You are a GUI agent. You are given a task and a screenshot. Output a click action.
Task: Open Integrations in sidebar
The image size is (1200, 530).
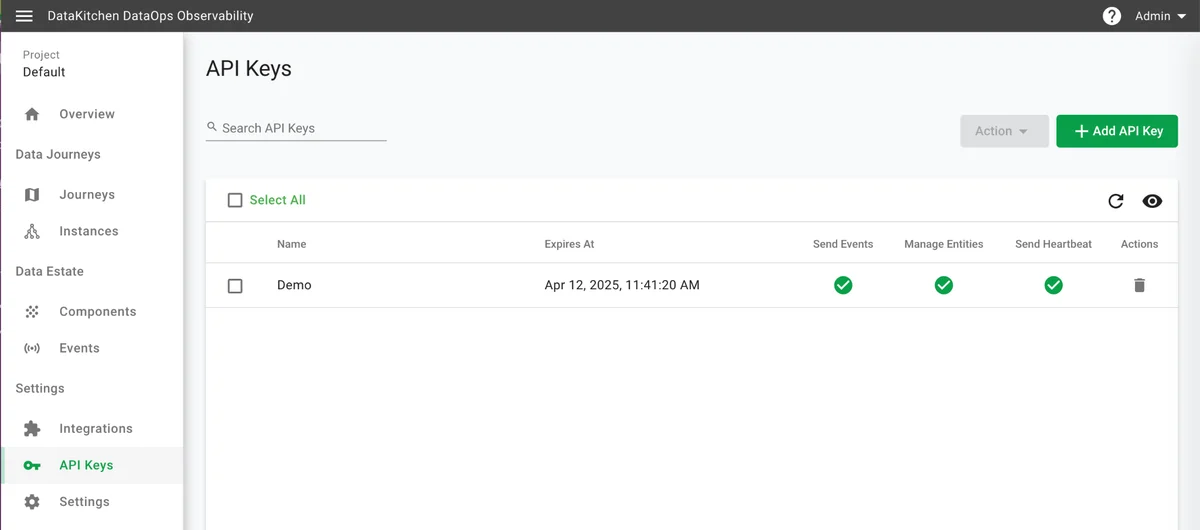tap(92, 429)
